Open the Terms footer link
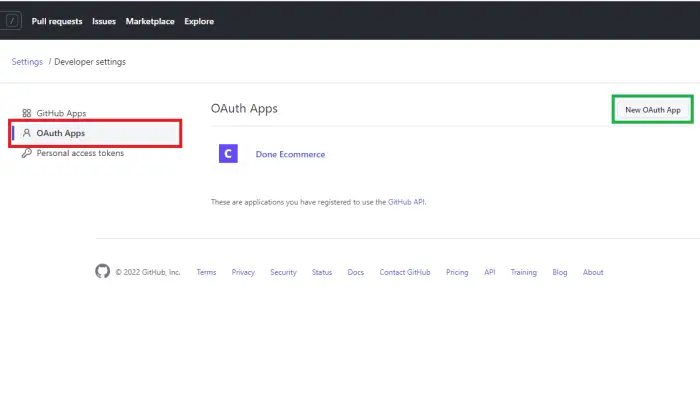 click(x=206, y=272)
